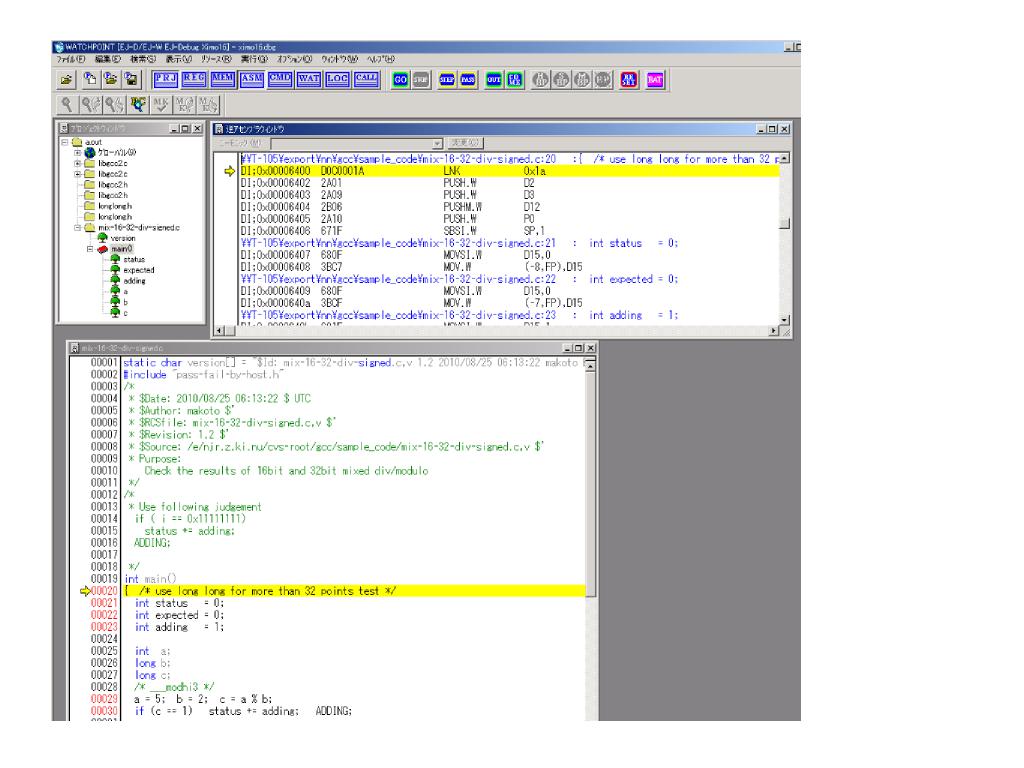The image size is (1024, 768).
Task: Click the red RESET button
Action: [x=629, y=80]
